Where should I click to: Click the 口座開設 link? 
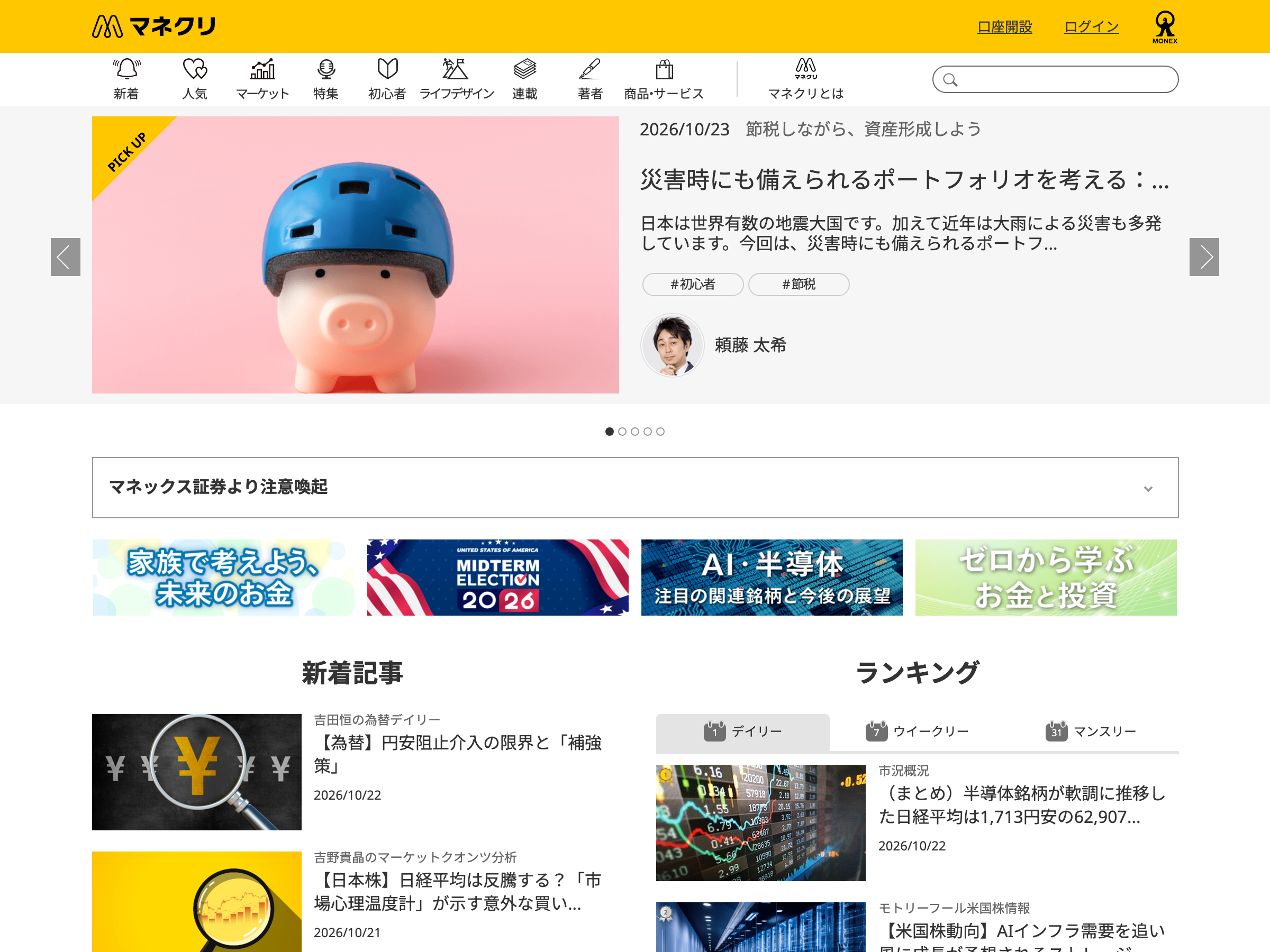(x=1005, y=27)
